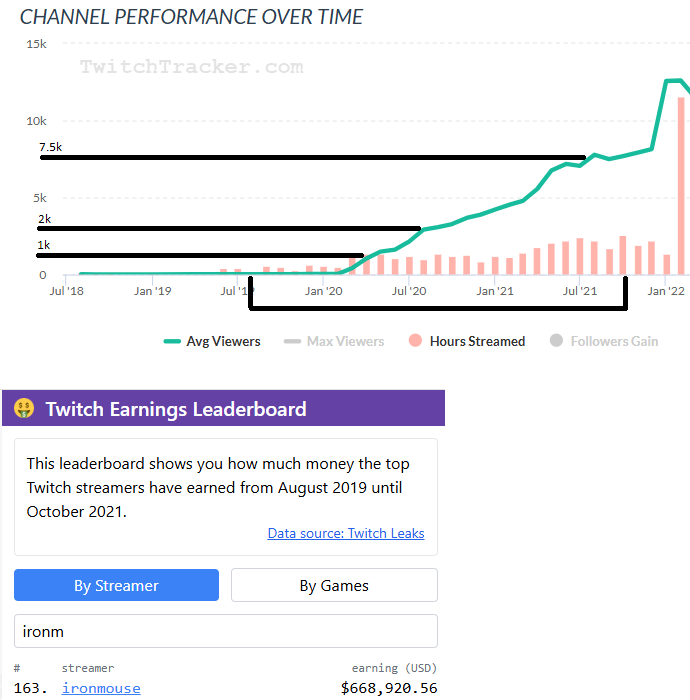The image size is (690, 700).
Task: Switch to the By Games tab
Action: [334, 585]
